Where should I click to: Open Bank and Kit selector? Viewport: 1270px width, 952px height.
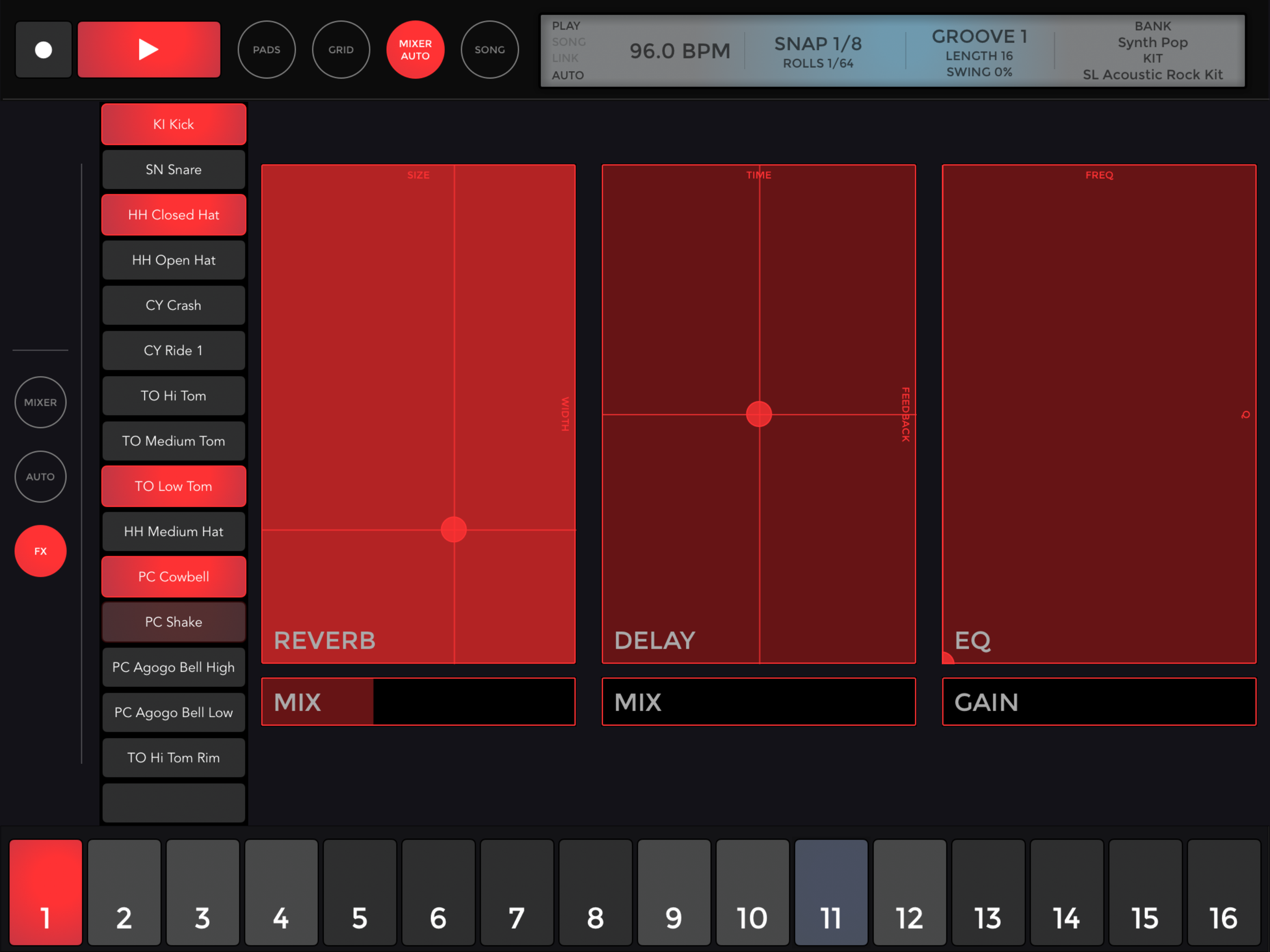pyautogui.click(x=1152, y=51)
